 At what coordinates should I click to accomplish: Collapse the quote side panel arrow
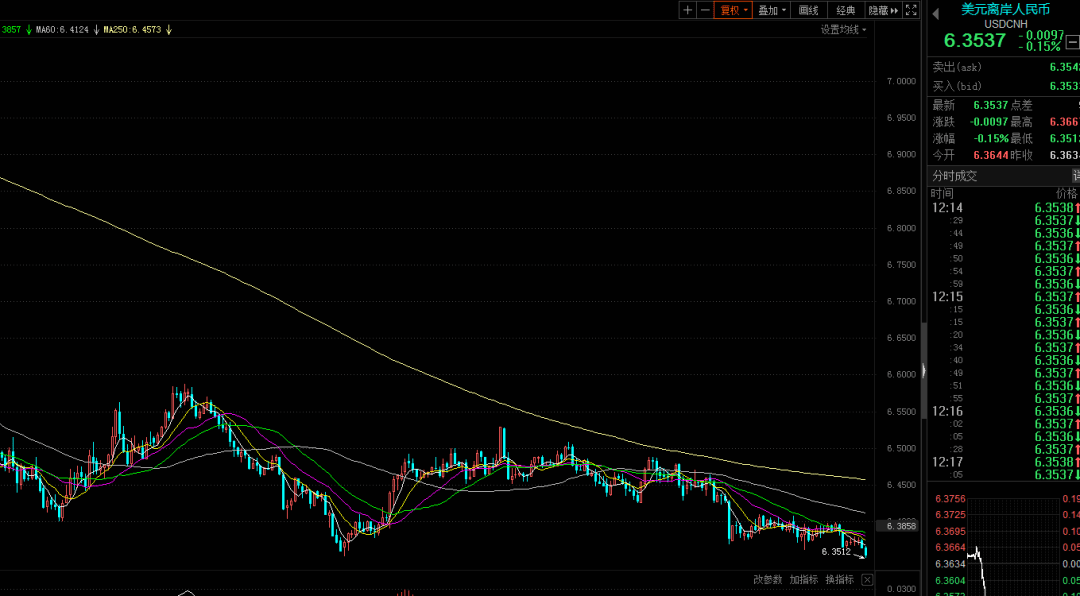coord(935,14)
